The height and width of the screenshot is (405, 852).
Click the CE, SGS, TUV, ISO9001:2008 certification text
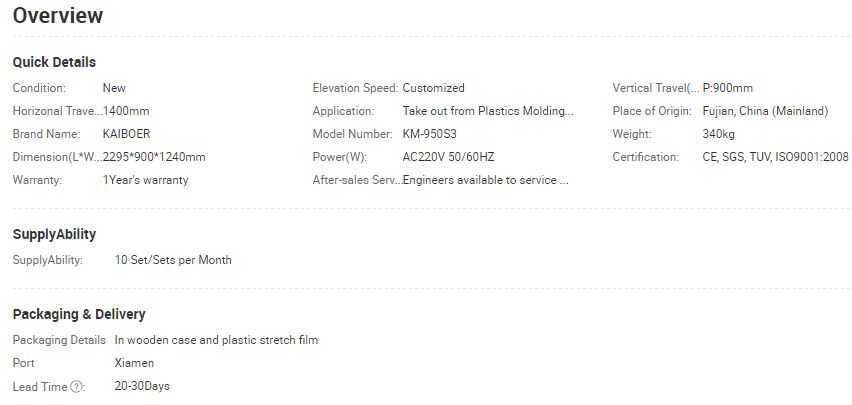[775, 157]
